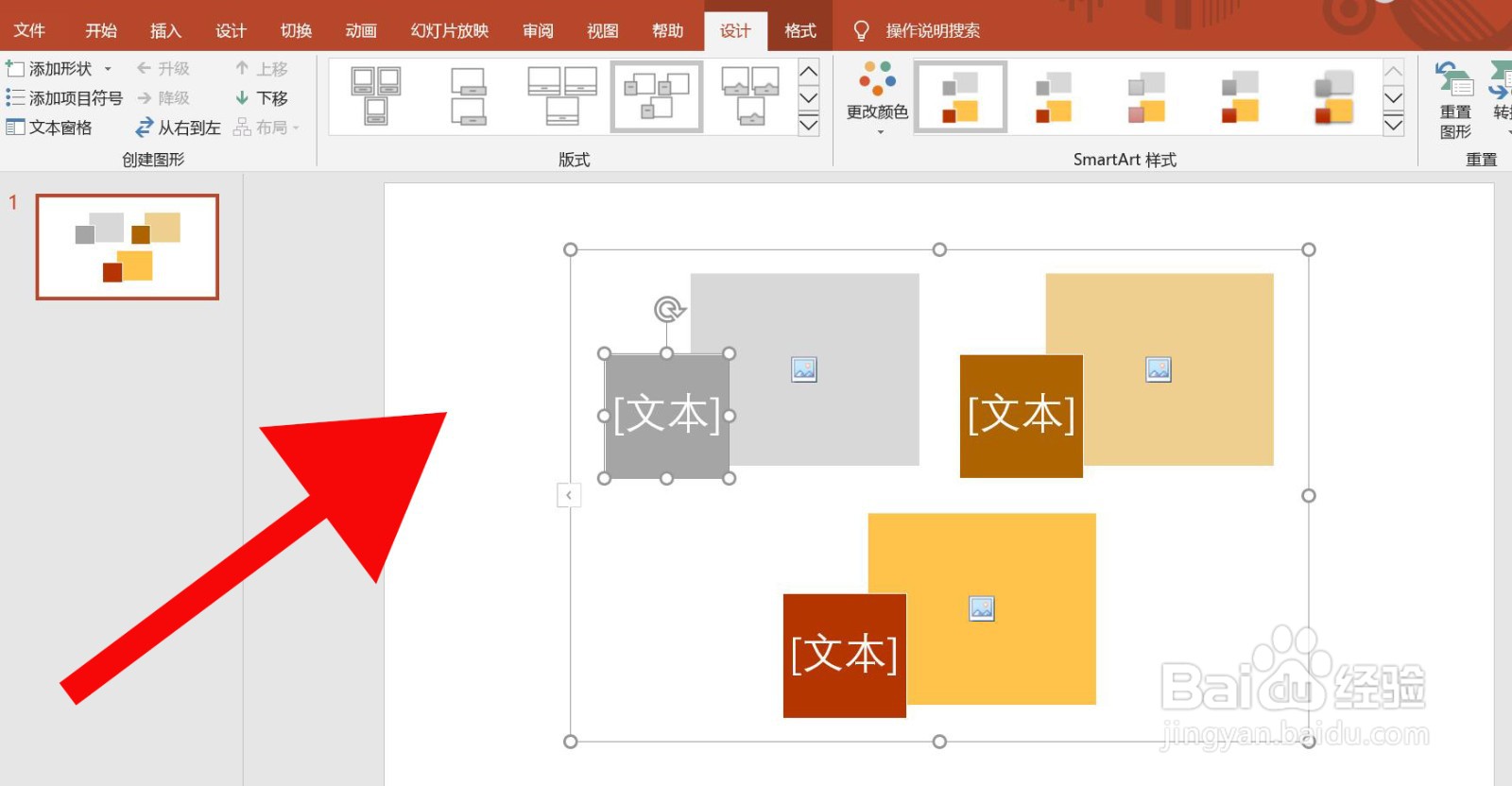Click picture placeholder icon in tan rectangle
Viewport: 1512px width, 786px height.
pos(1159,369)
